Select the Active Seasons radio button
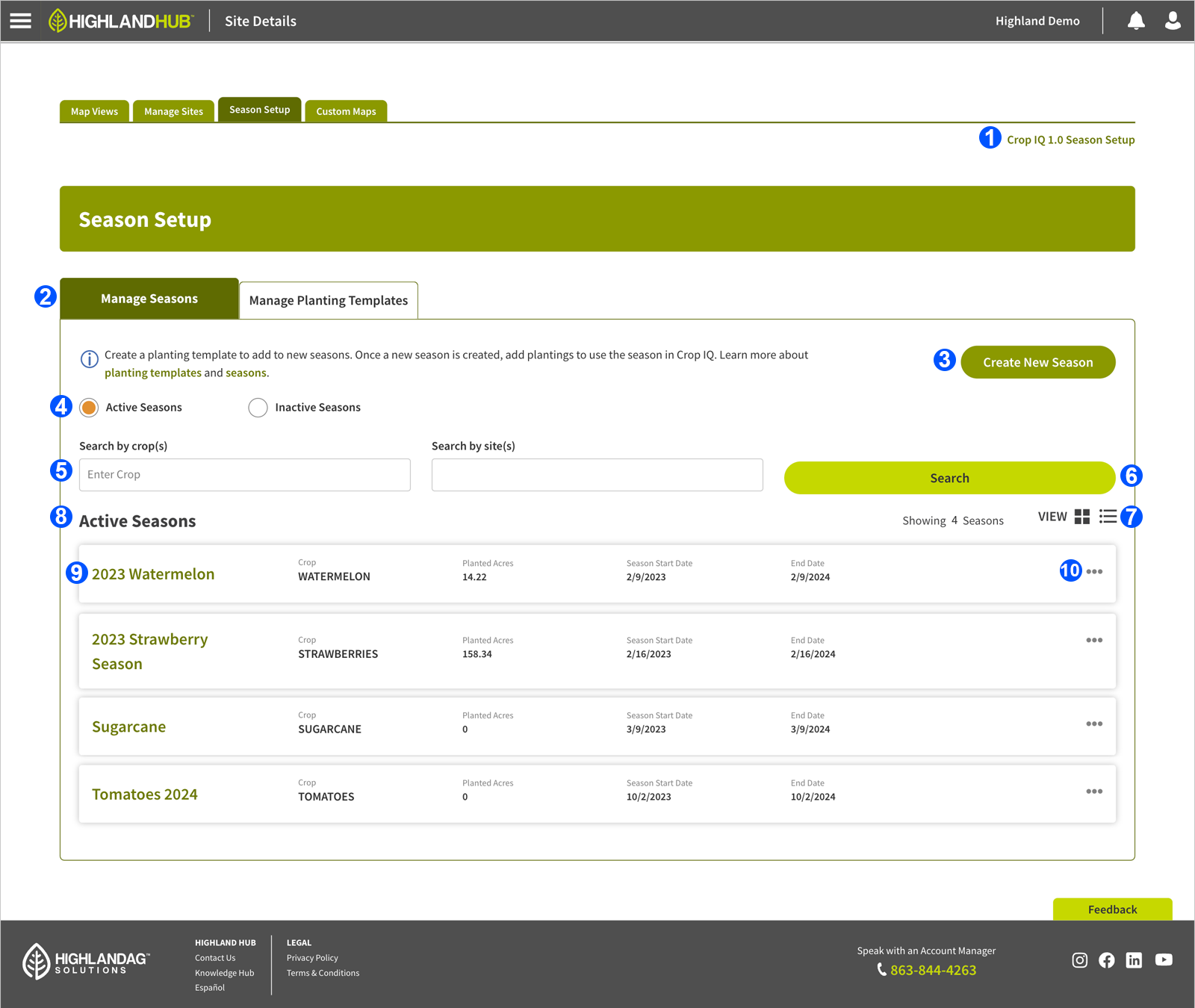 point(90,408)
